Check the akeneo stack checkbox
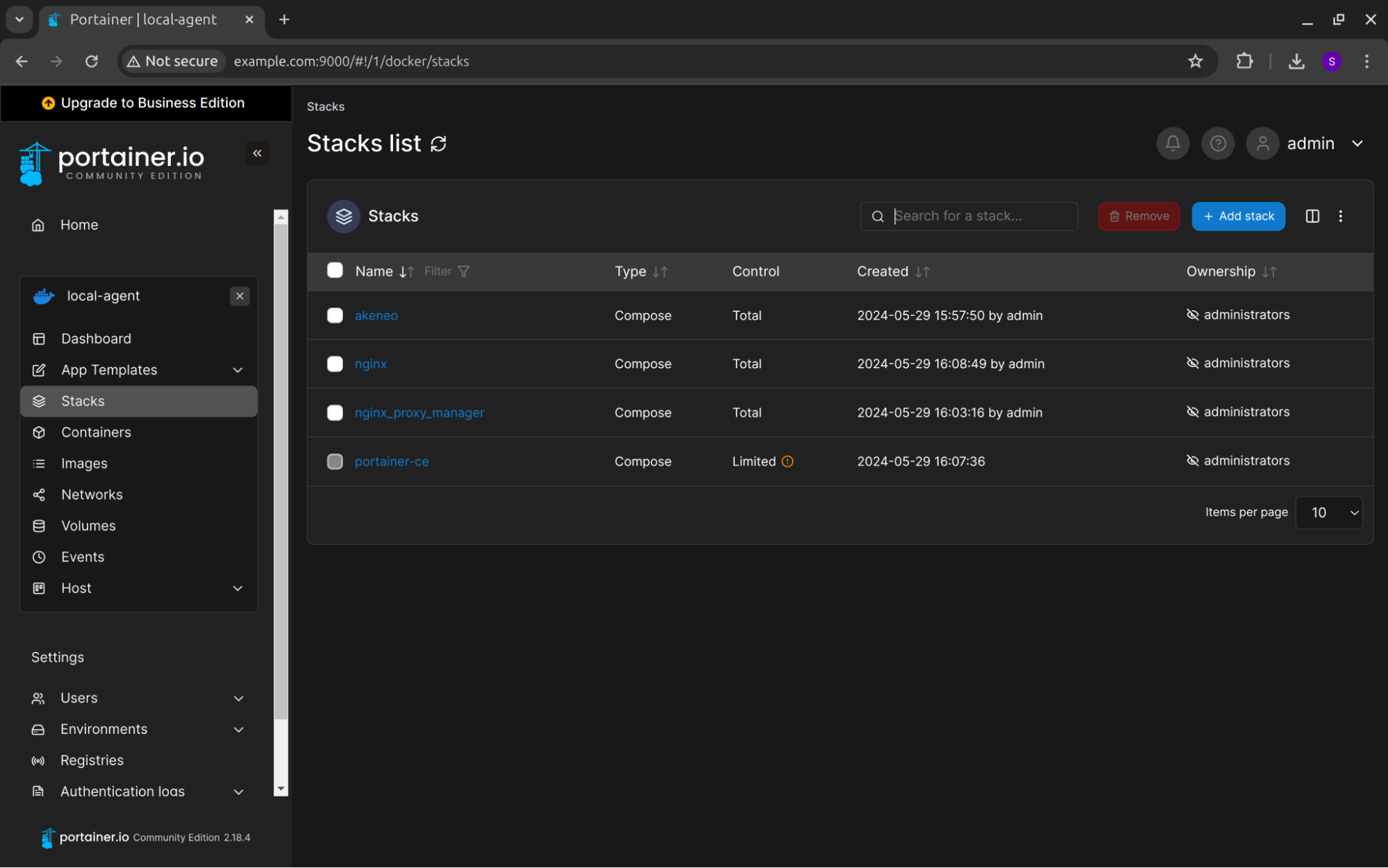 335,315
